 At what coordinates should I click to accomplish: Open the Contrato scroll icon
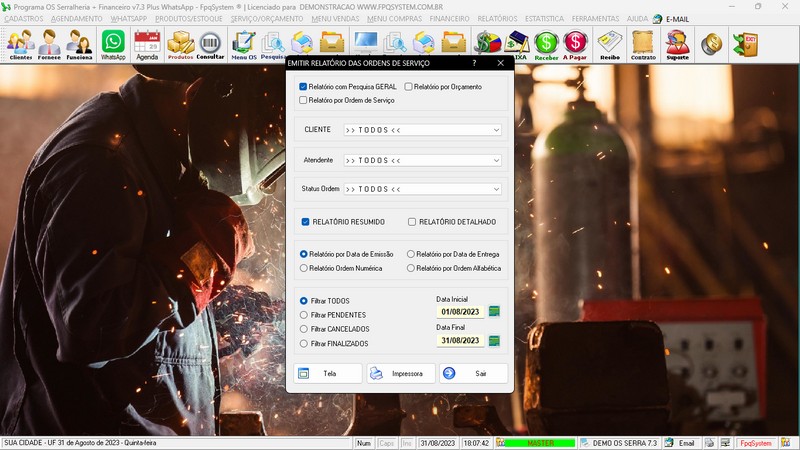pyautogui.click(x=643, y=44)
